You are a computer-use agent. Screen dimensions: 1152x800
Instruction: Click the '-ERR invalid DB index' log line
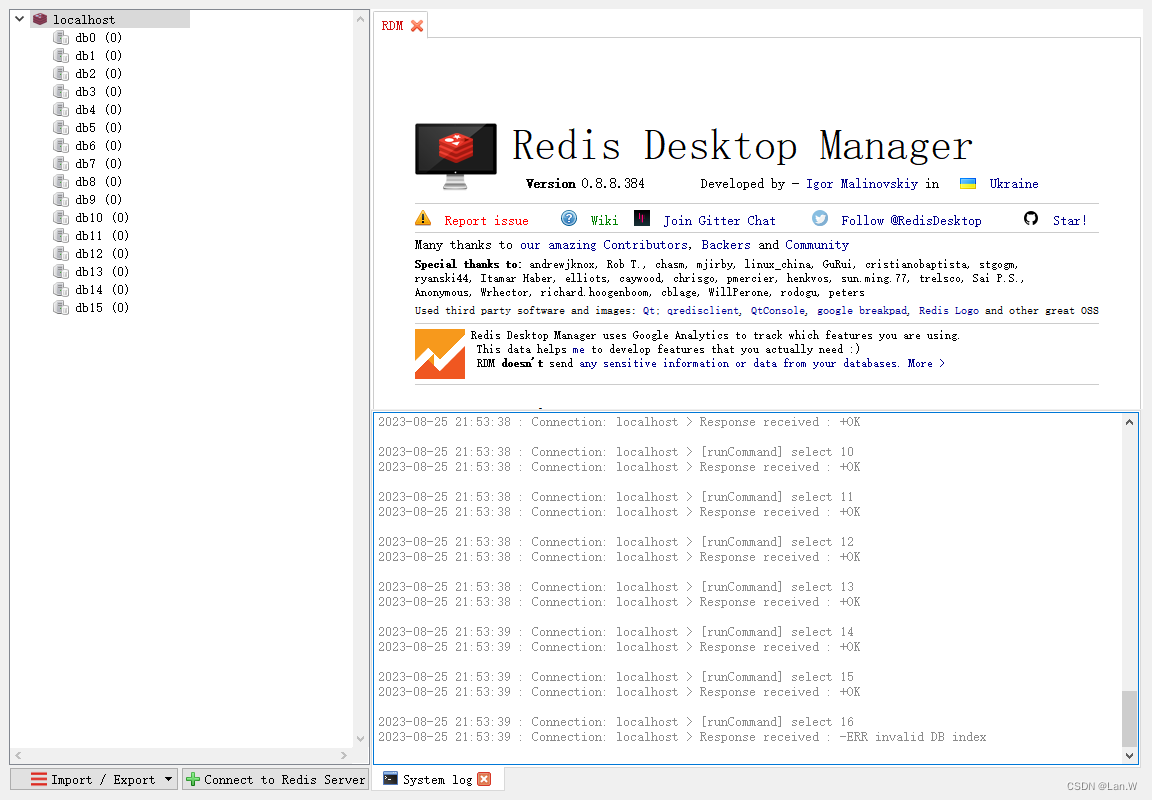[682, 737]
